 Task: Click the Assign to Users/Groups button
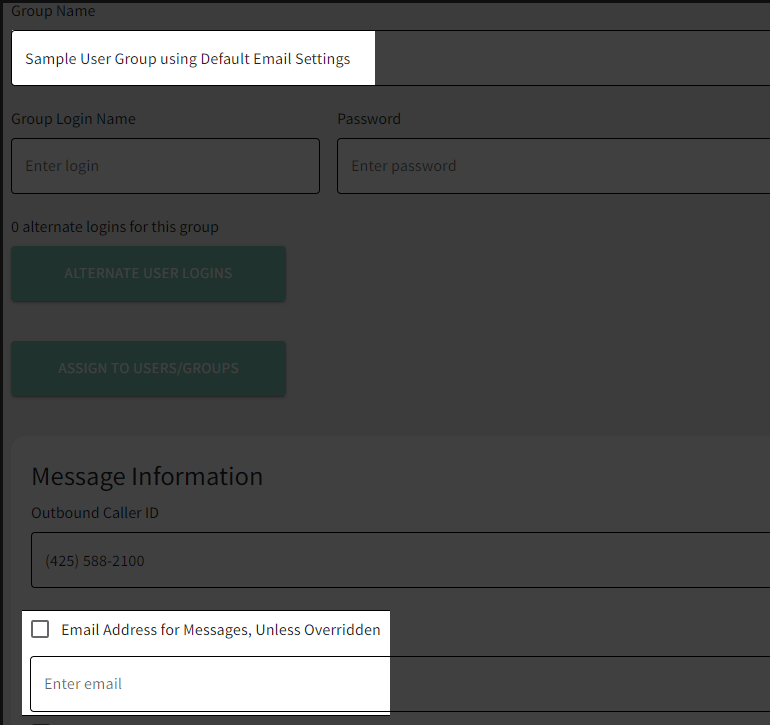(148, 368)
